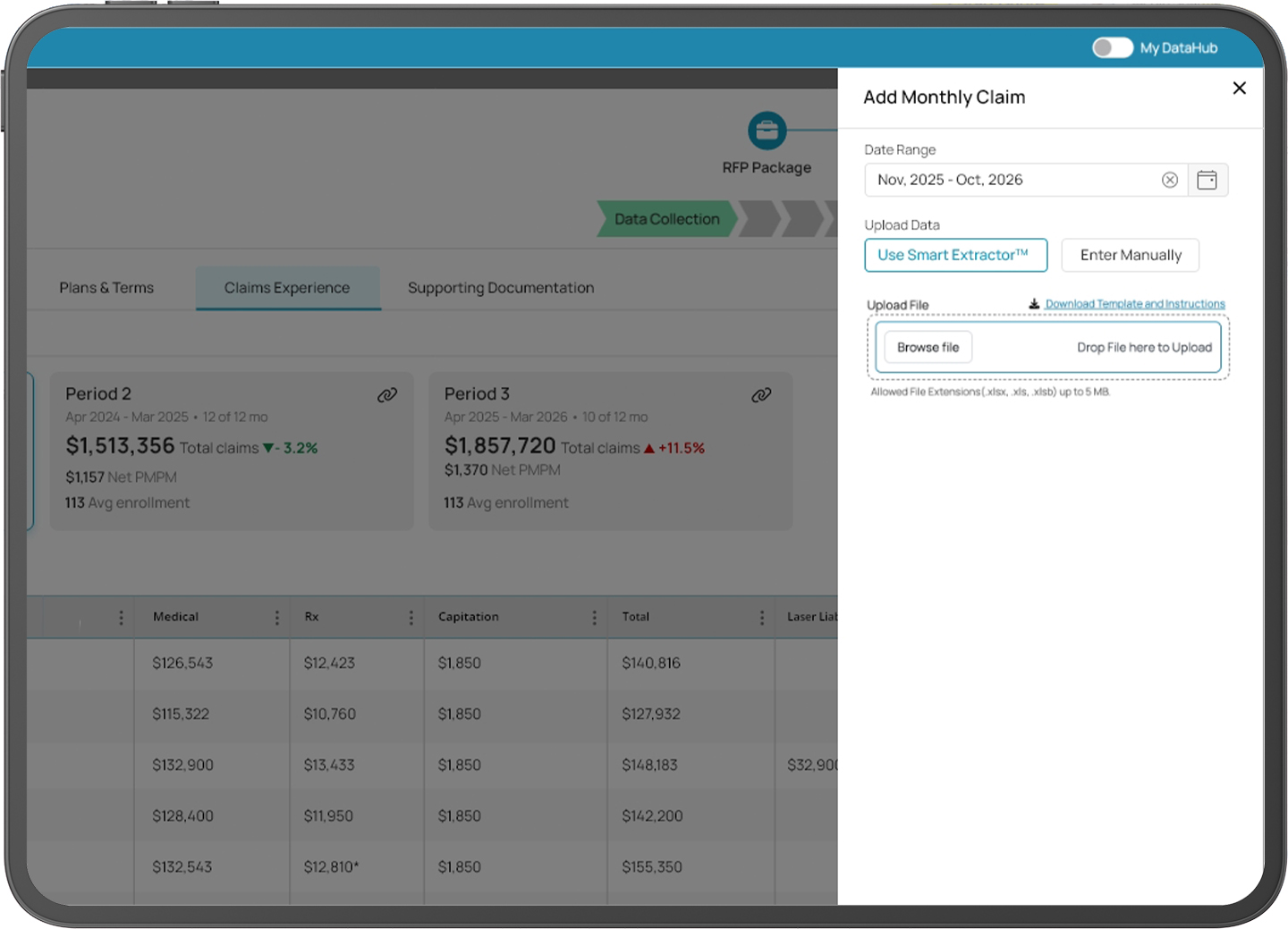Click the download icon beside template link
1288x929 pixels.
tap(1034, 304)
